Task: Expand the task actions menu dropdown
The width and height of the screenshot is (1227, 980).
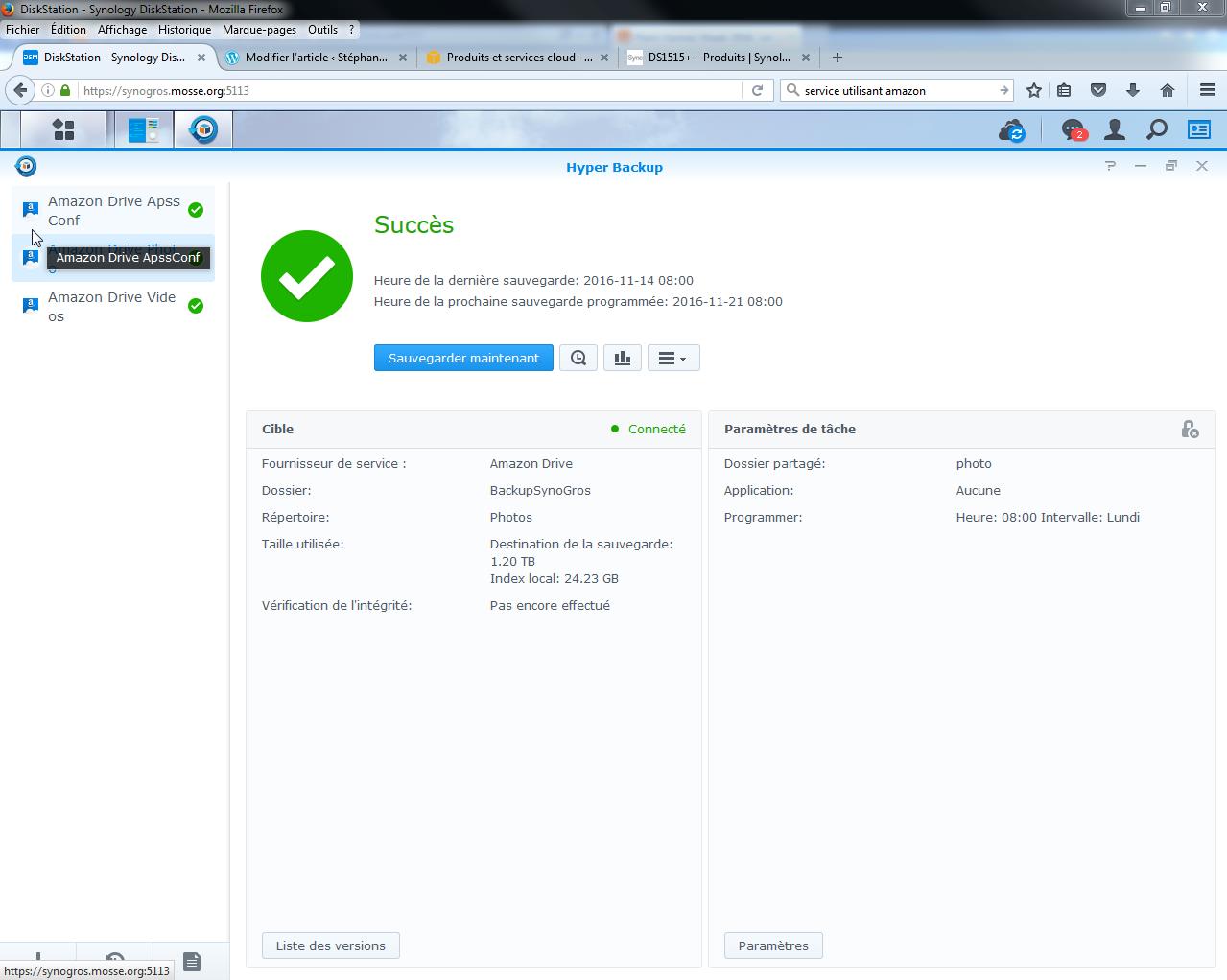Action: [x=672, y=358]
